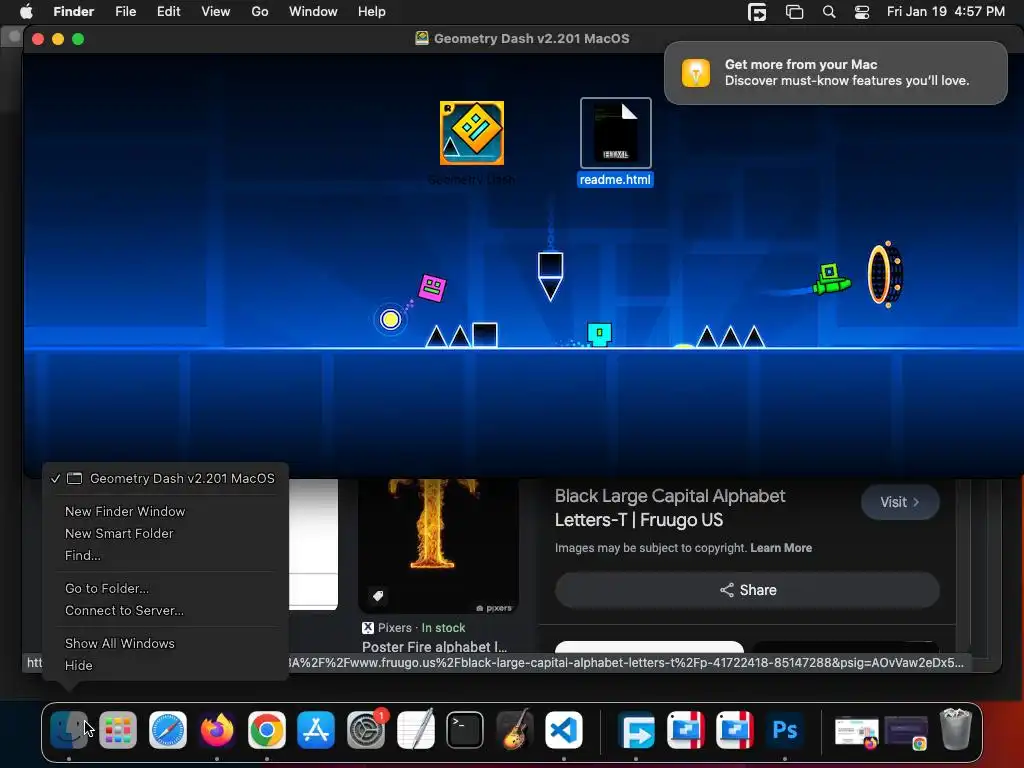Open the Go menu
Image resolution: width=1024 pixels, height=768 pixels.
(x=260, y=12)
